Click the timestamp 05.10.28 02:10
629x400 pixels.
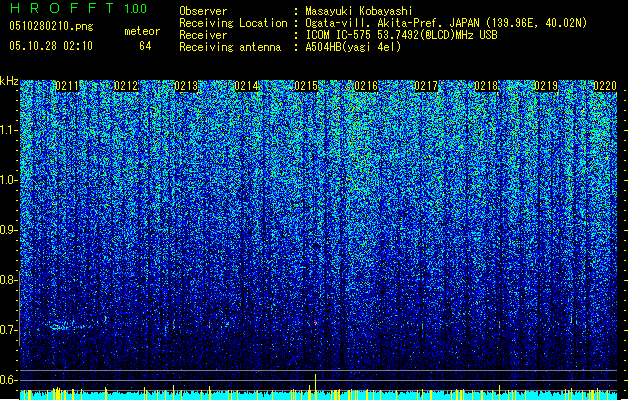click(x=51, y=46)
